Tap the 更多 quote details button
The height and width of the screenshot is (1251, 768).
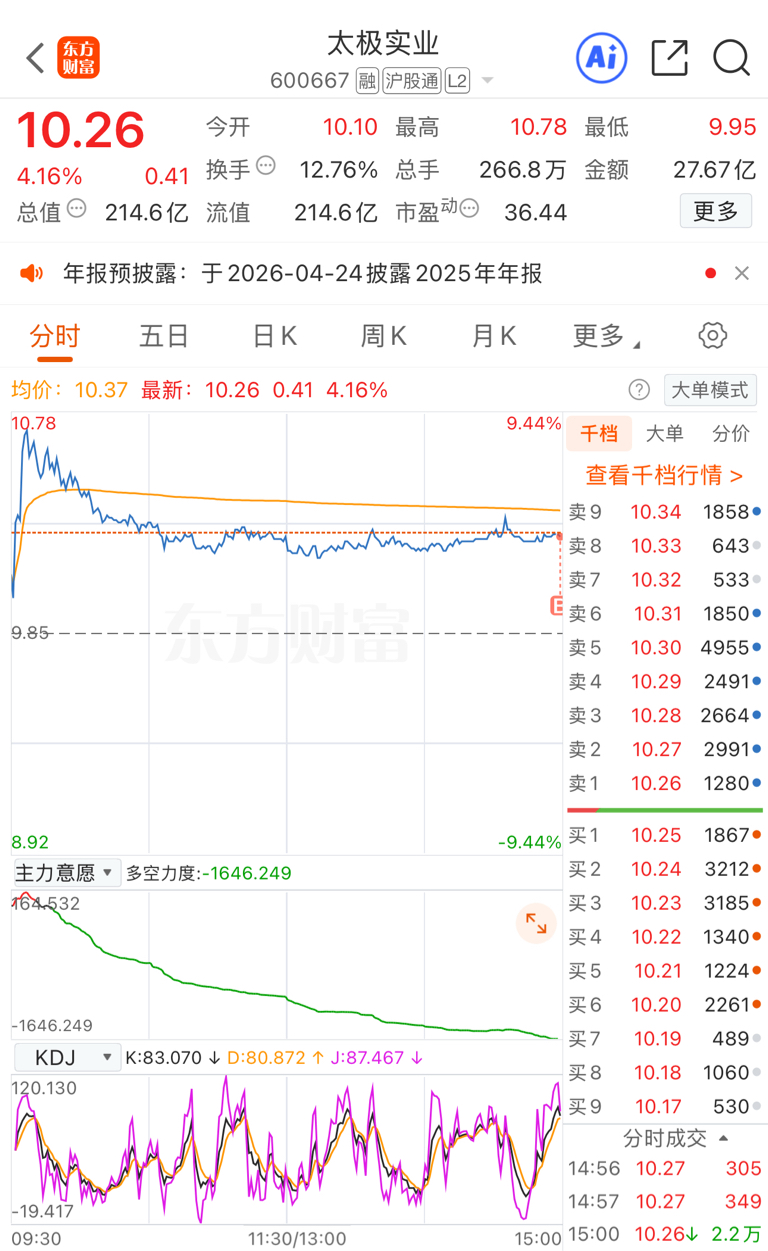click(715, 211)
